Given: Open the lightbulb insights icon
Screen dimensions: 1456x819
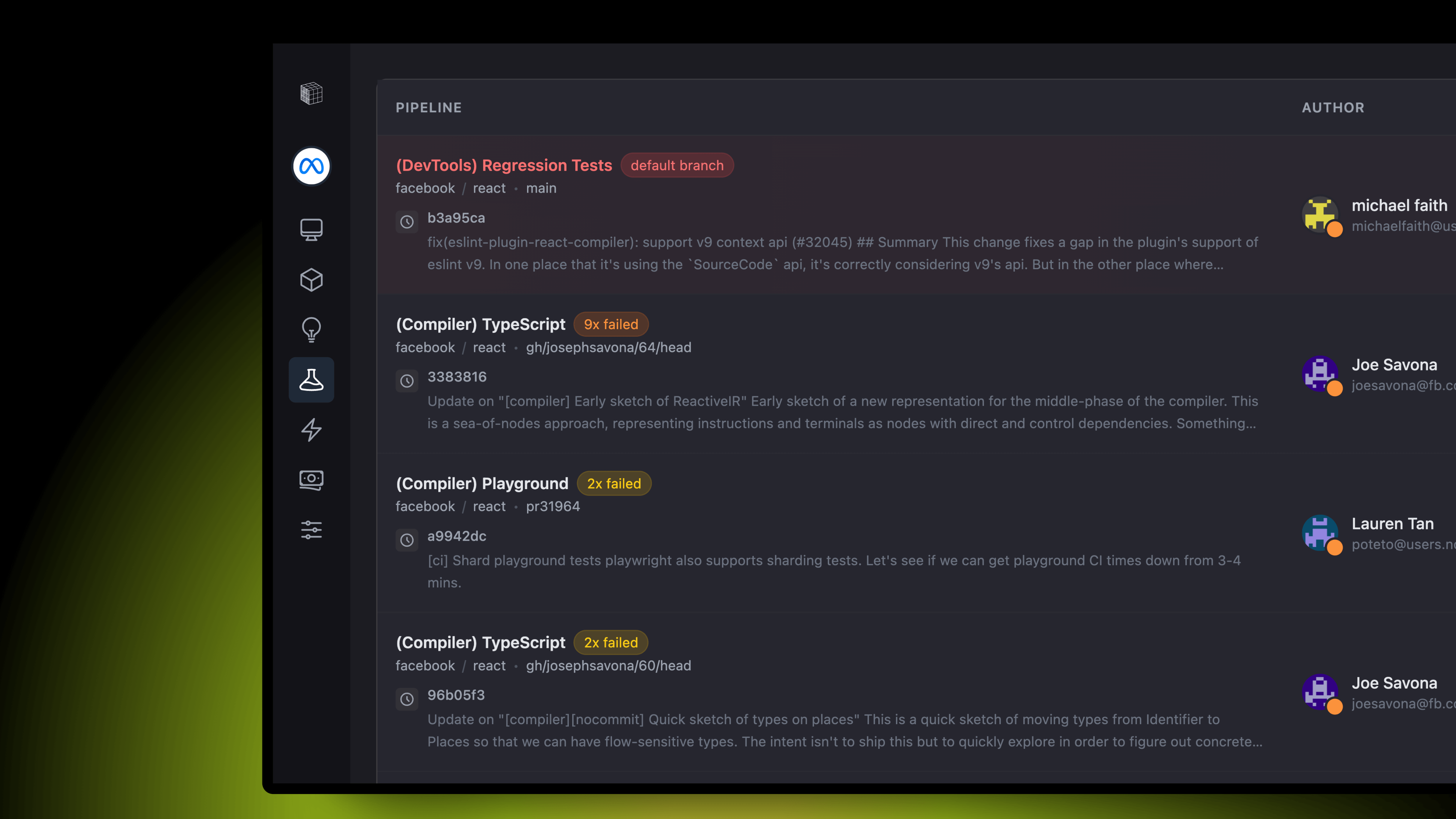Looking at the screenshot, I should (x=311, y=329).
